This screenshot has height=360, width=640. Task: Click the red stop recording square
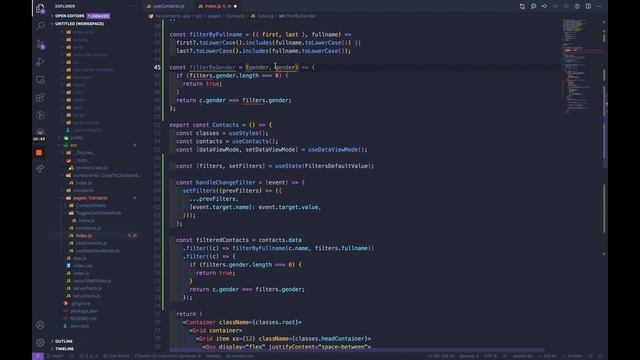(x=39, y=153)
